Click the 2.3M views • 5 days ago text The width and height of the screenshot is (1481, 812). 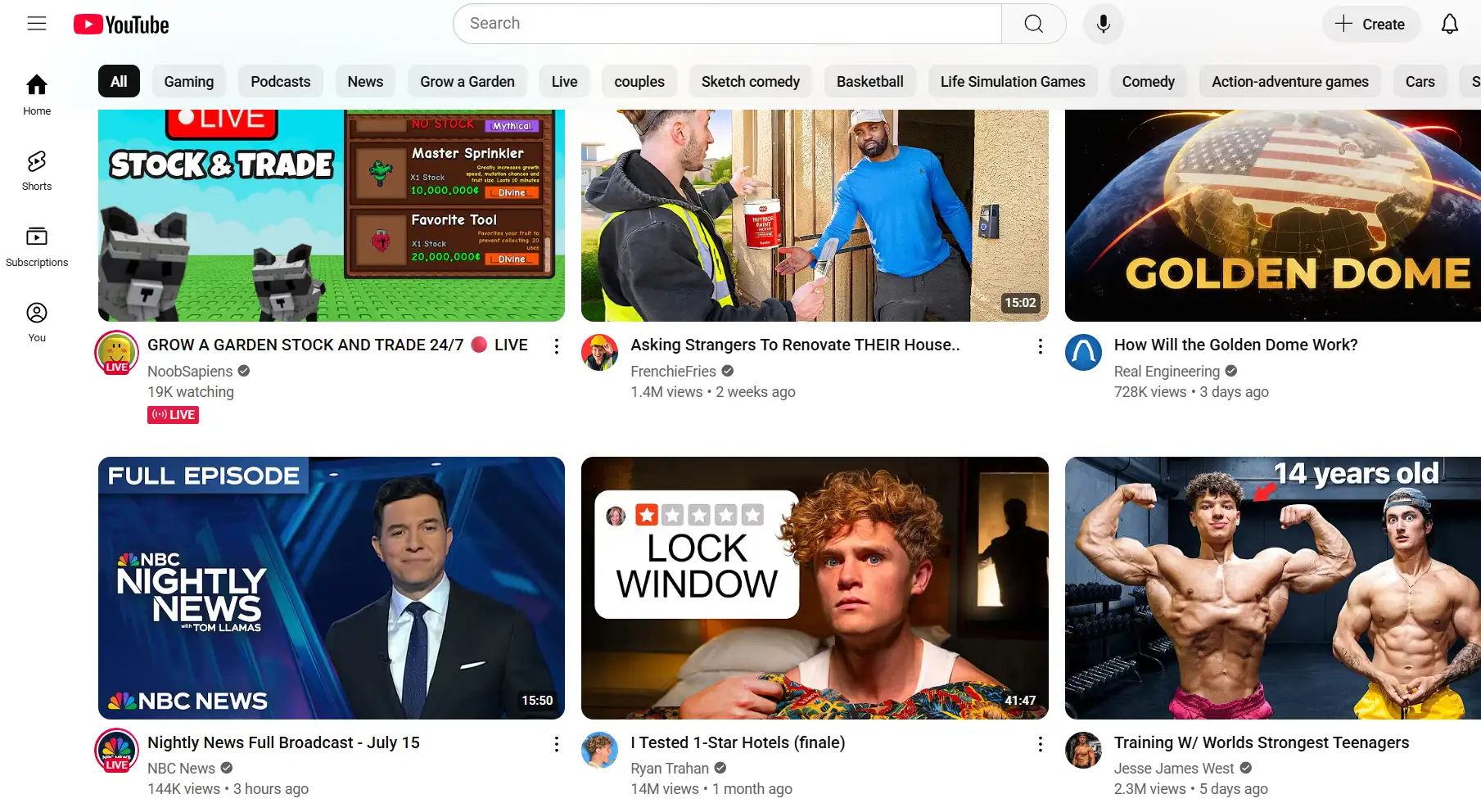click(x=1190, y=788)
